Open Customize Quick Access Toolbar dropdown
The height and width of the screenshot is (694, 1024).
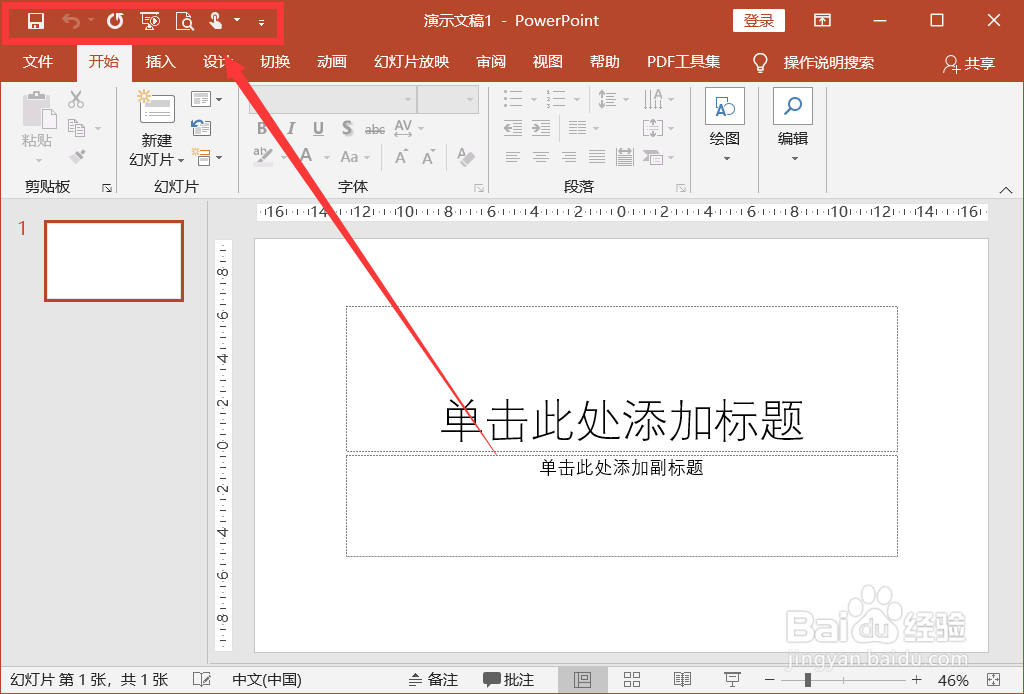pos(261,22)
